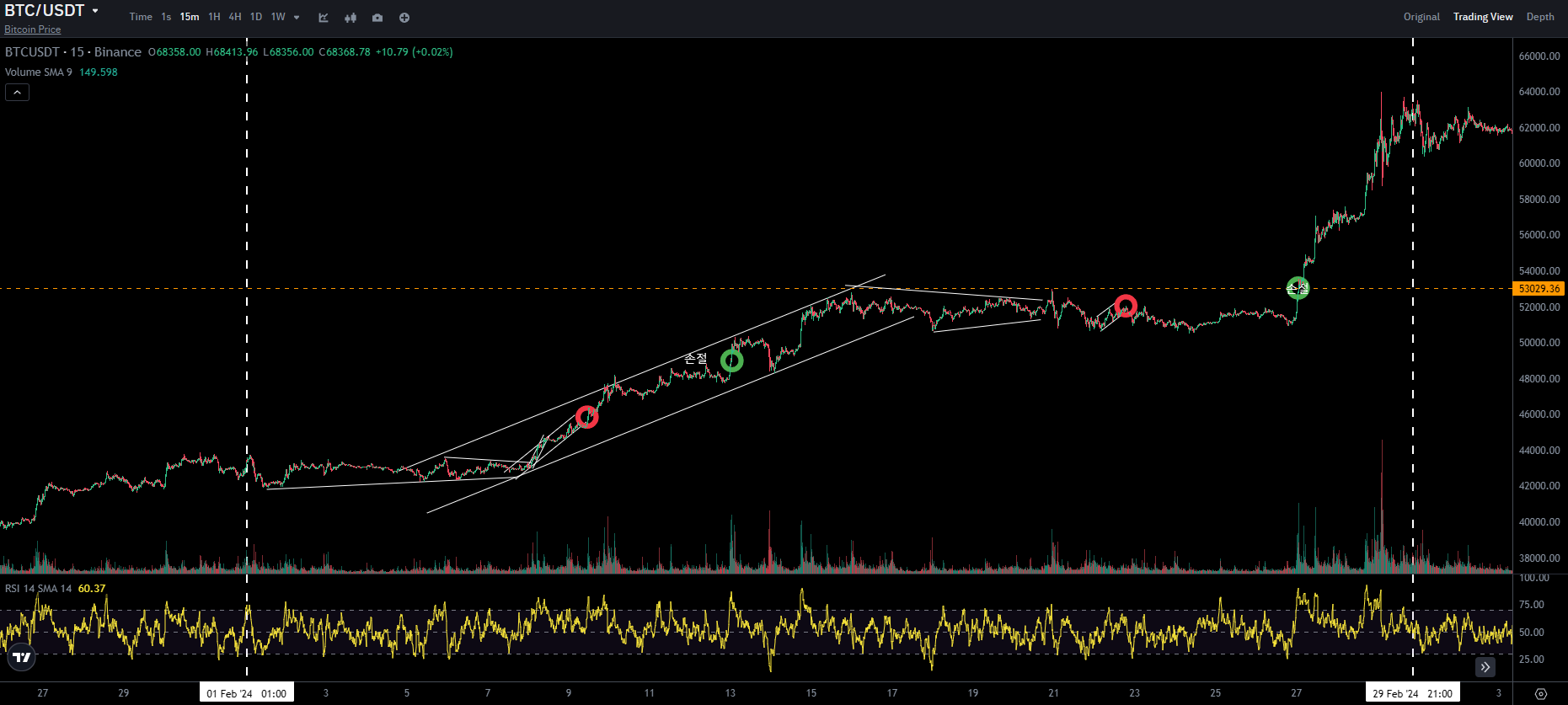Click the 01 Feb '24 01:00 date marker
This screenshot has width=1568, height=705.
tap(247, 694)
